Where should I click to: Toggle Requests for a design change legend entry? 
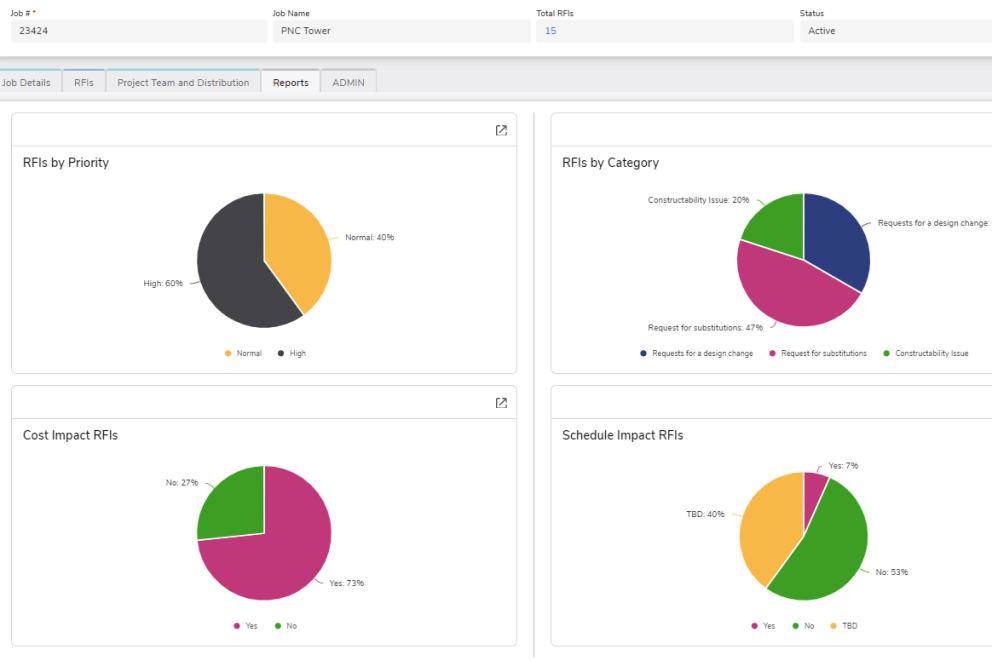coord(696,353)
